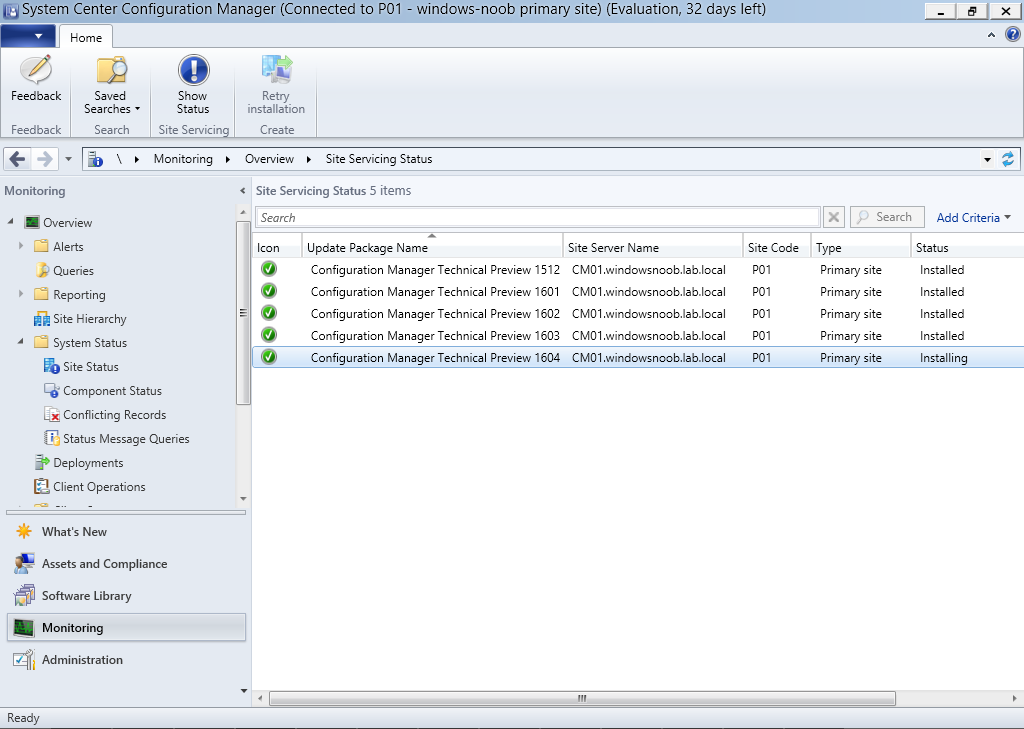
Task: Collapse the Monitoring navigation pane
Action: [242, 191]
